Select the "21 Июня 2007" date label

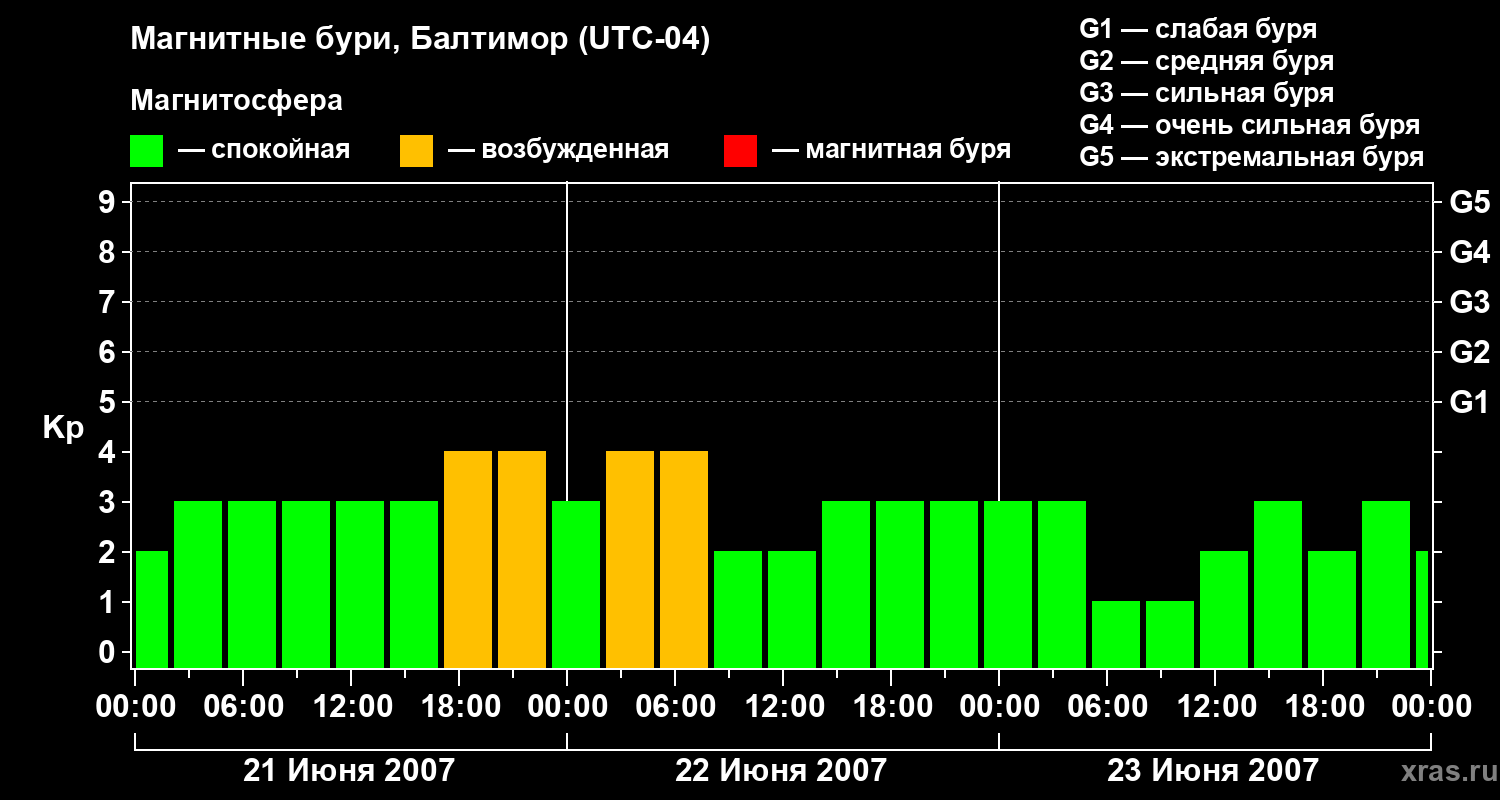click(349, 771)
